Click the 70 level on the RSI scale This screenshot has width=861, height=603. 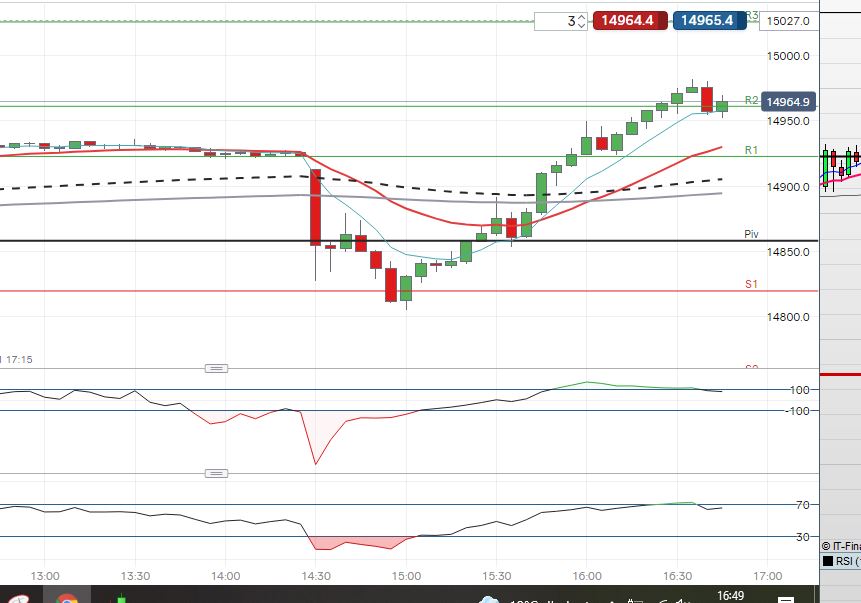[x=803, y=505]
